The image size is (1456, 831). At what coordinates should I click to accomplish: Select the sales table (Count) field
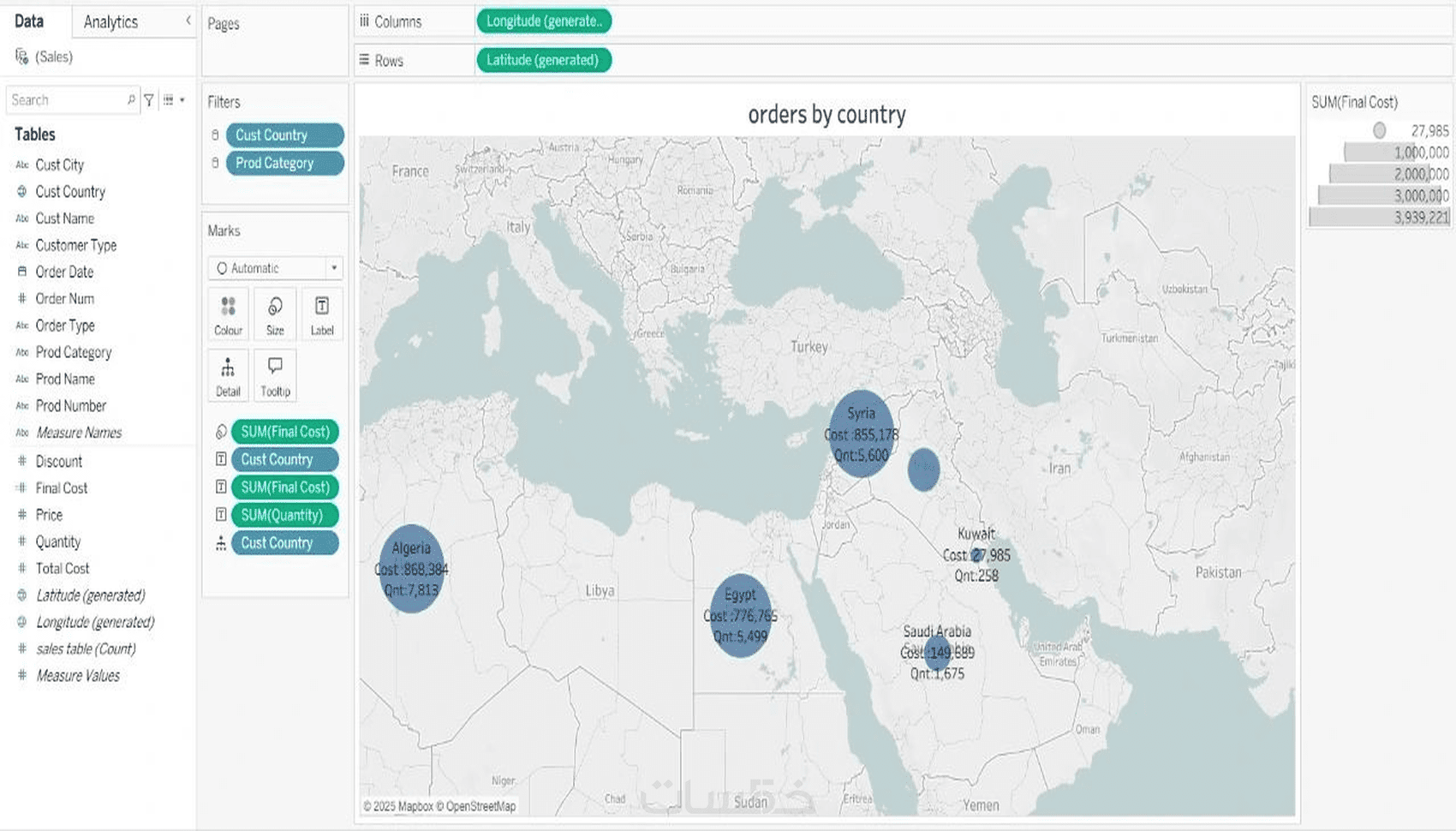(x=86, y=649)
